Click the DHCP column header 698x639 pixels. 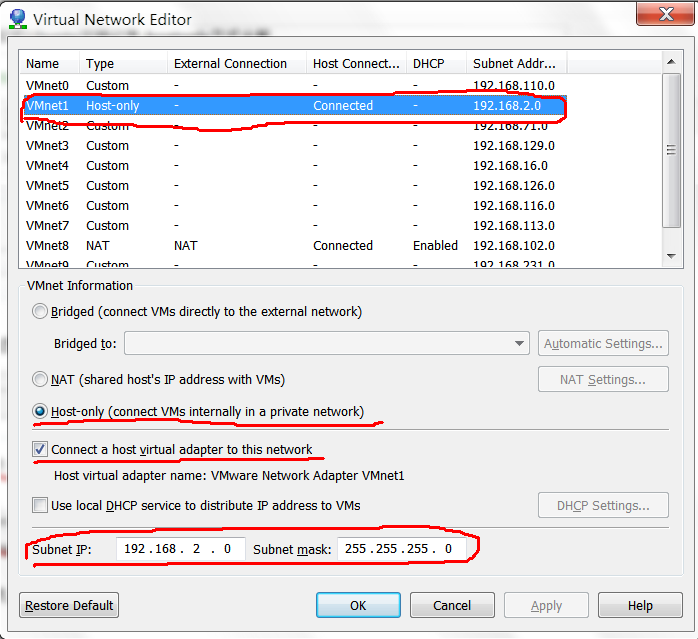[x=436, y=63]
